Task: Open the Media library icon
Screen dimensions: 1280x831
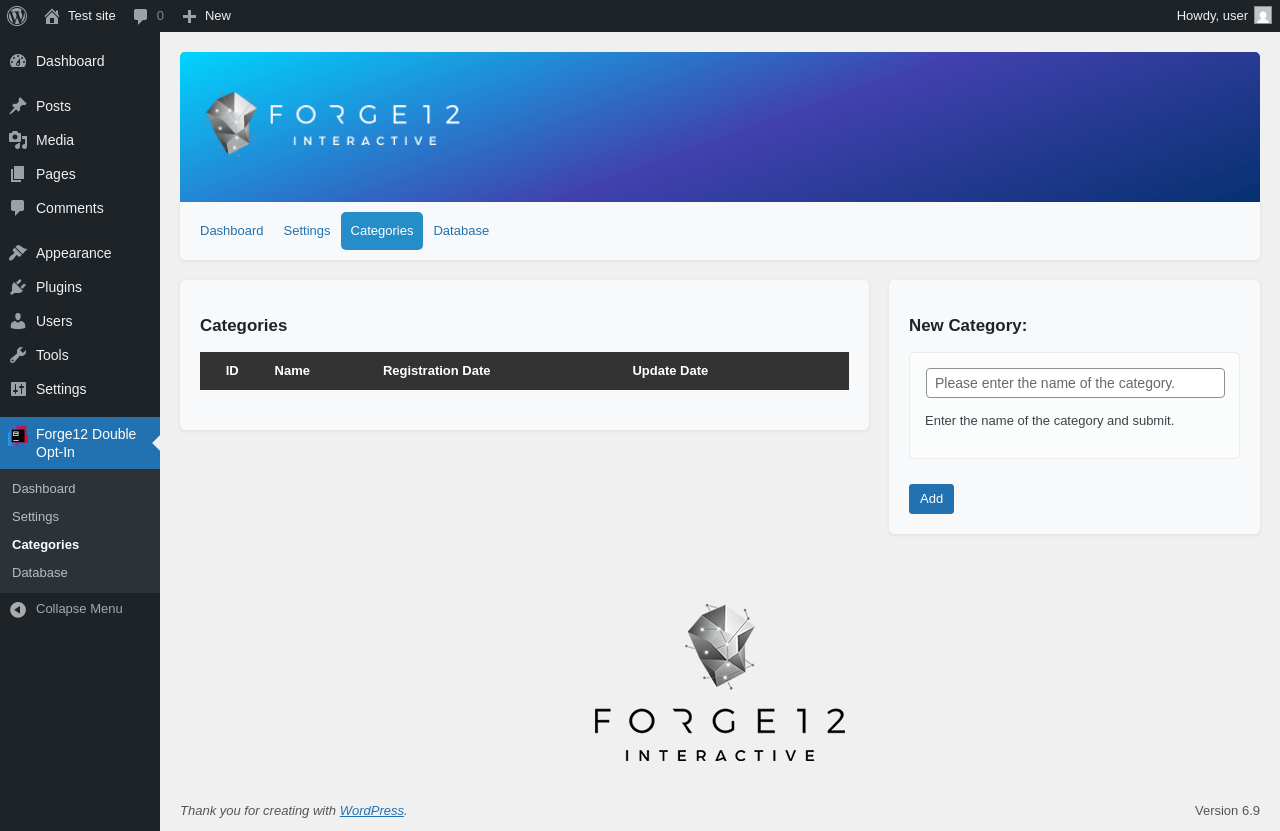Action: tap(18, 140)
